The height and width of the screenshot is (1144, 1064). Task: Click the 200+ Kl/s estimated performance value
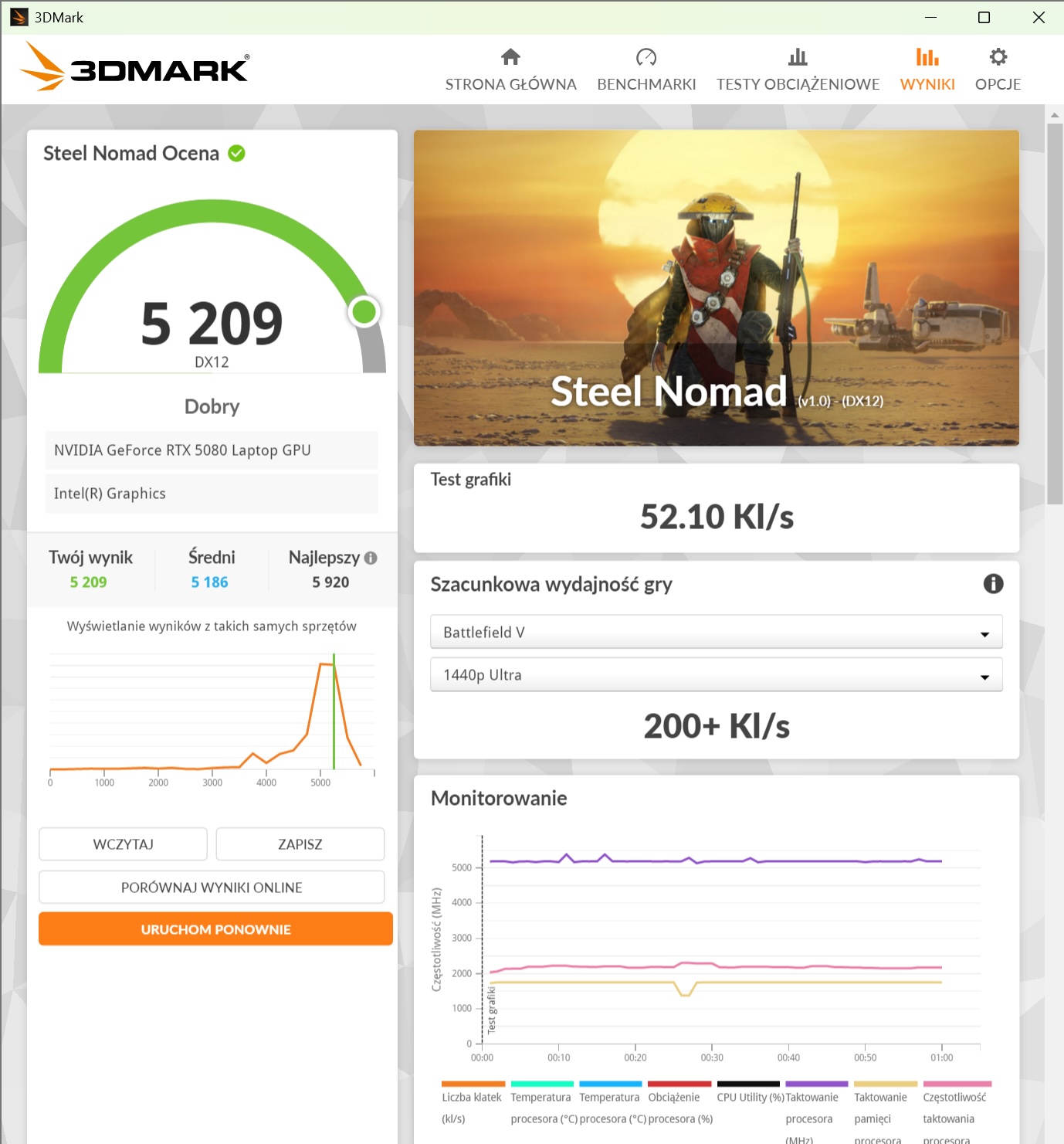coord(717,726)
